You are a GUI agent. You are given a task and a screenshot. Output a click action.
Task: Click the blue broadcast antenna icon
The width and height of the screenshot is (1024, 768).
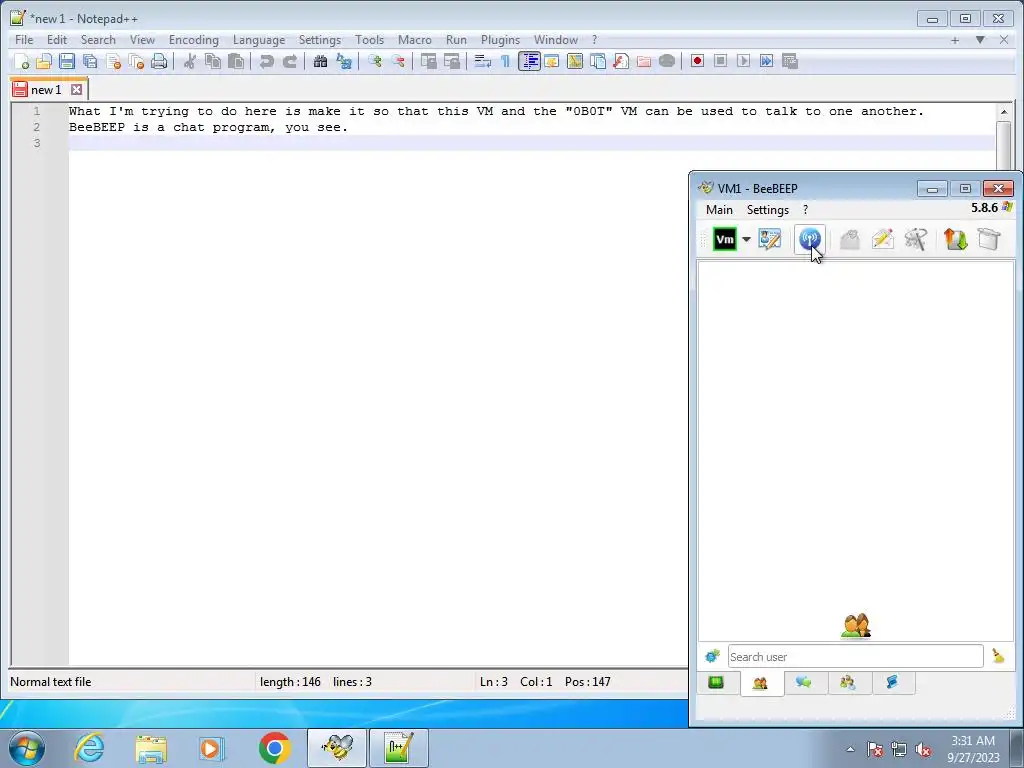[810, 239]
